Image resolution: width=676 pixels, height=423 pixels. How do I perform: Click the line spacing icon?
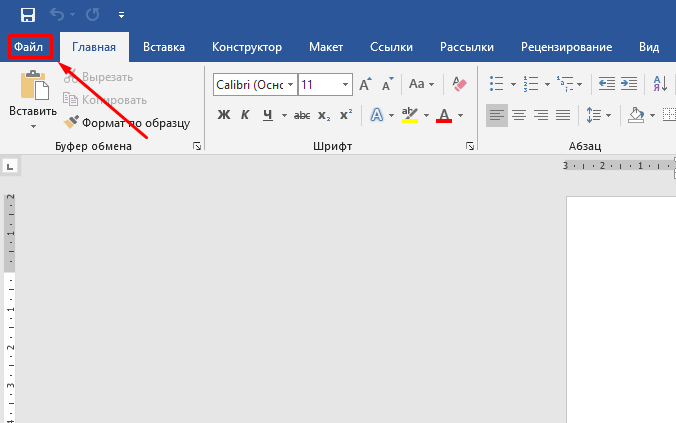point(594,115)
